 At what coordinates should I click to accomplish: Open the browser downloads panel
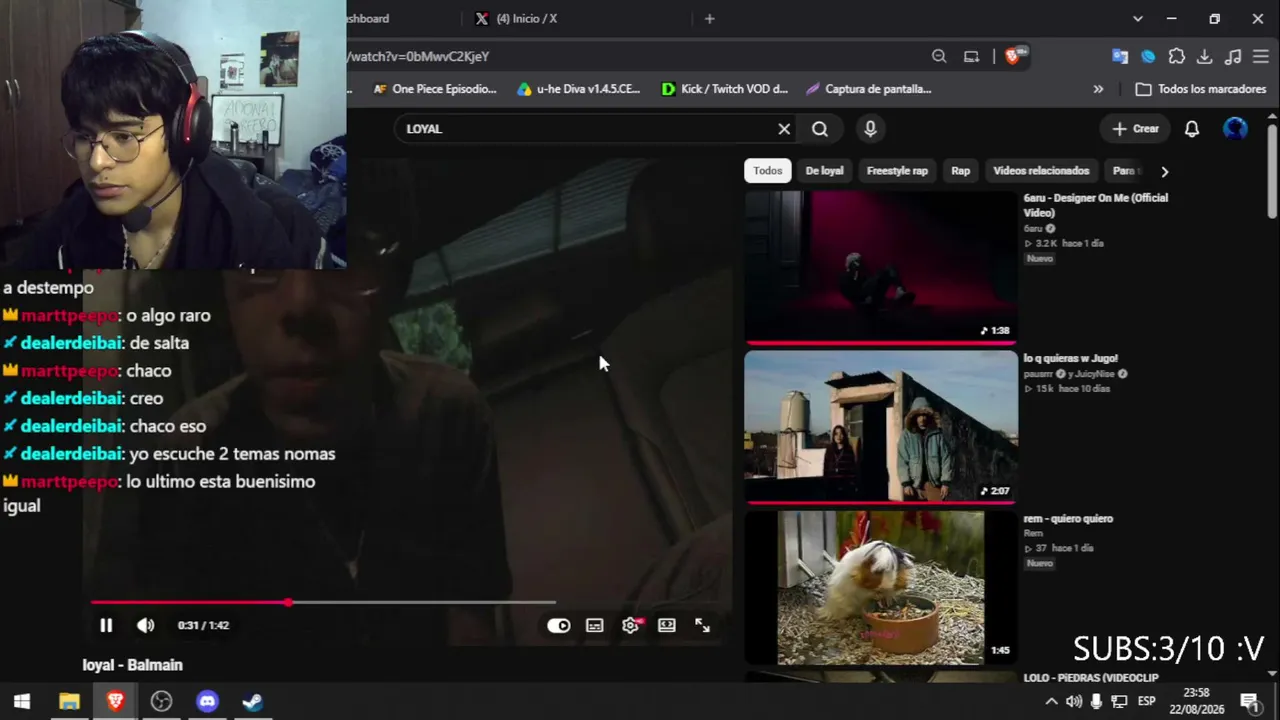click(x=1205, y=57)
